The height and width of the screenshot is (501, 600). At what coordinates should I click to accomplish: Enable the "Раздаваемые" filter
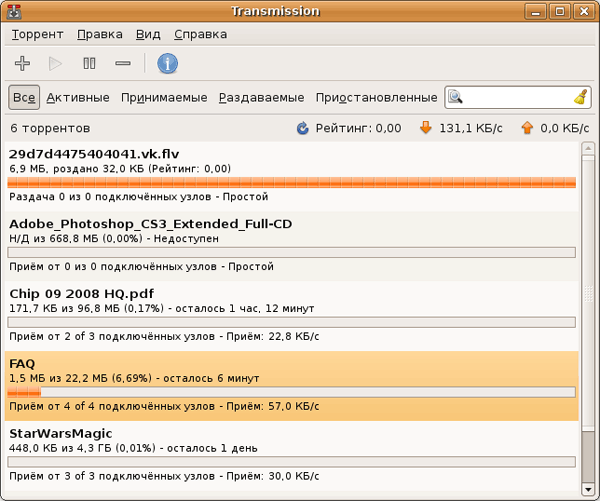point(261,97)
